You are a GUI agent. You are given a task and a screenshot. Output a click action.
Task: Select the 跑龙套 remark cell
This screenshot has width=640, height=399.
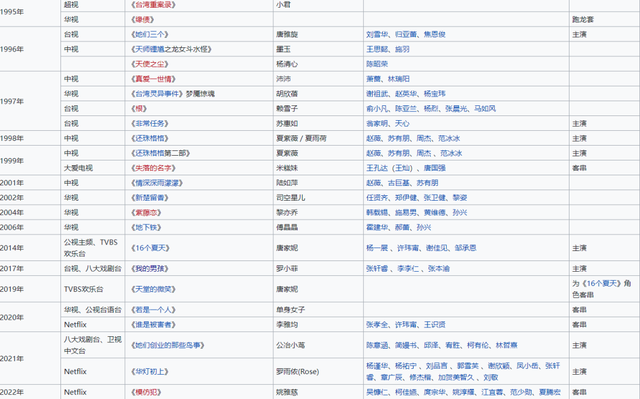coord(604,20)
